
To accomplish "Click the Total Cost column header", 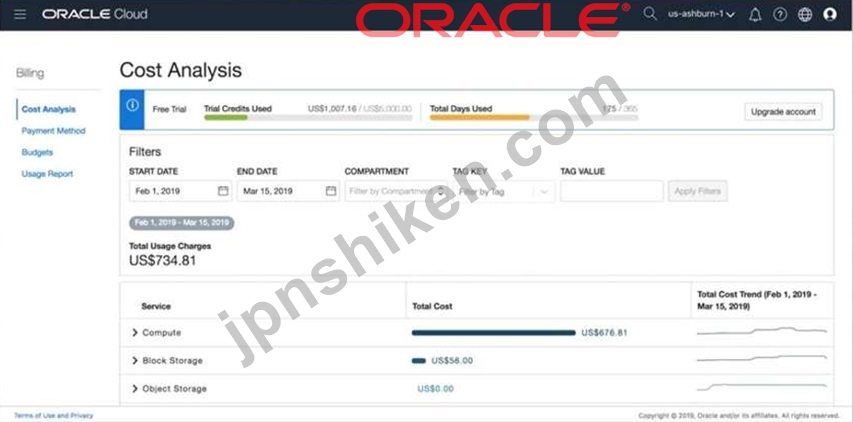I will click(x=432, y=306).
